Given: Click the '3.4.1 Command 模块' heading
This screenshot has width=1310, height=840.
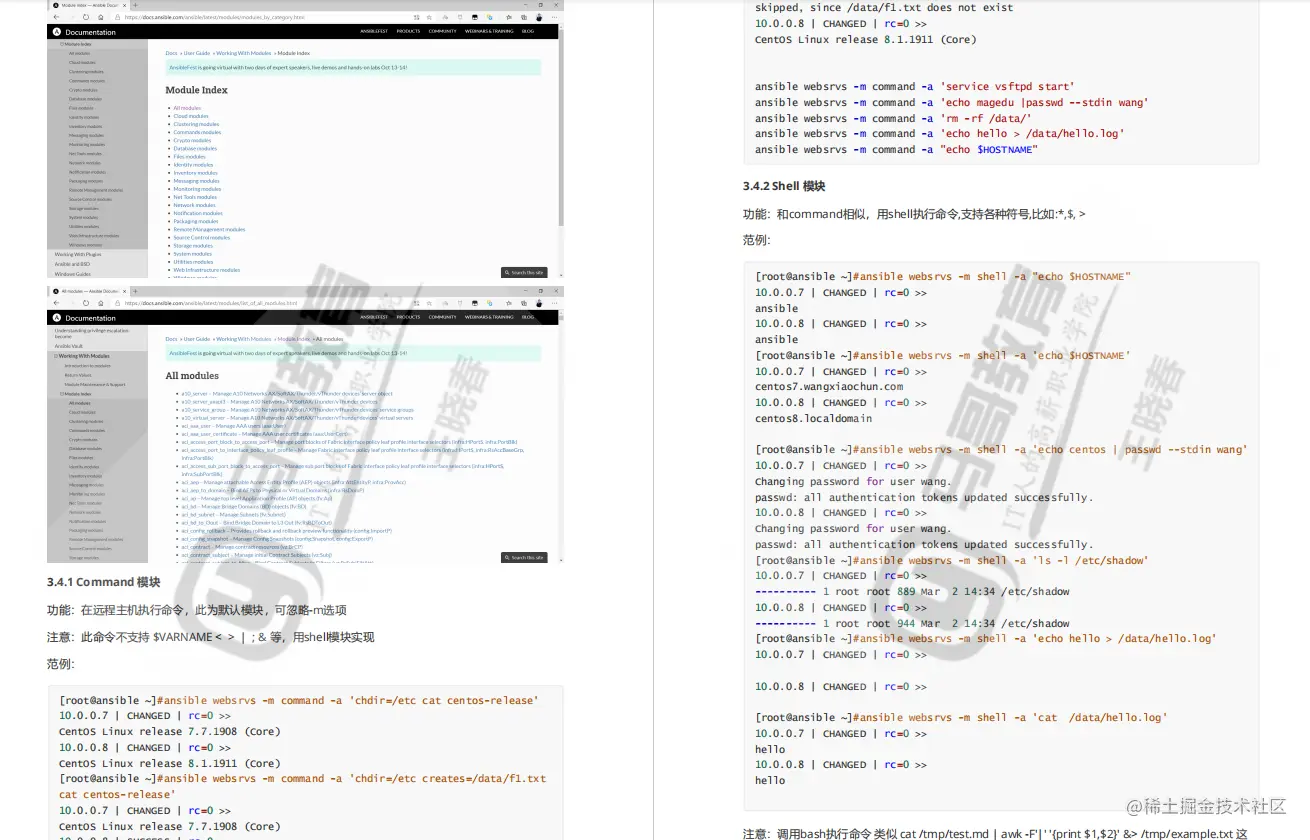Looking at the screenshot, I should [104, 582].
